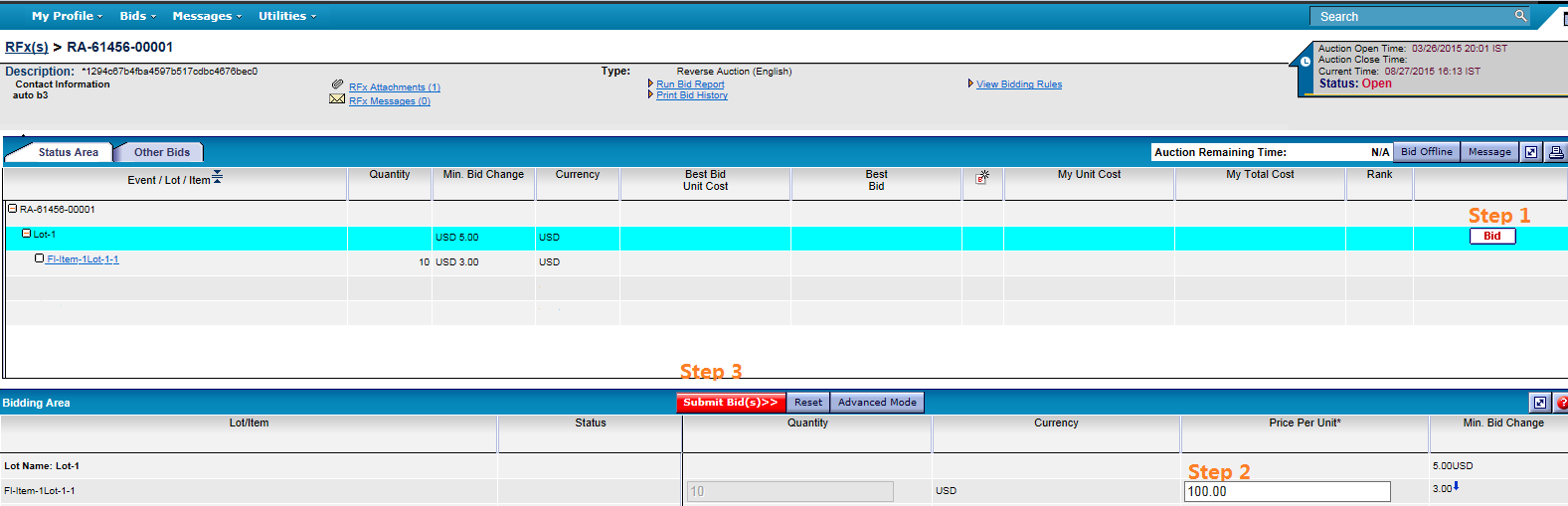Open RFx Messages (0) link
This screenshot has width=1568, height=506.
(390, 101)
